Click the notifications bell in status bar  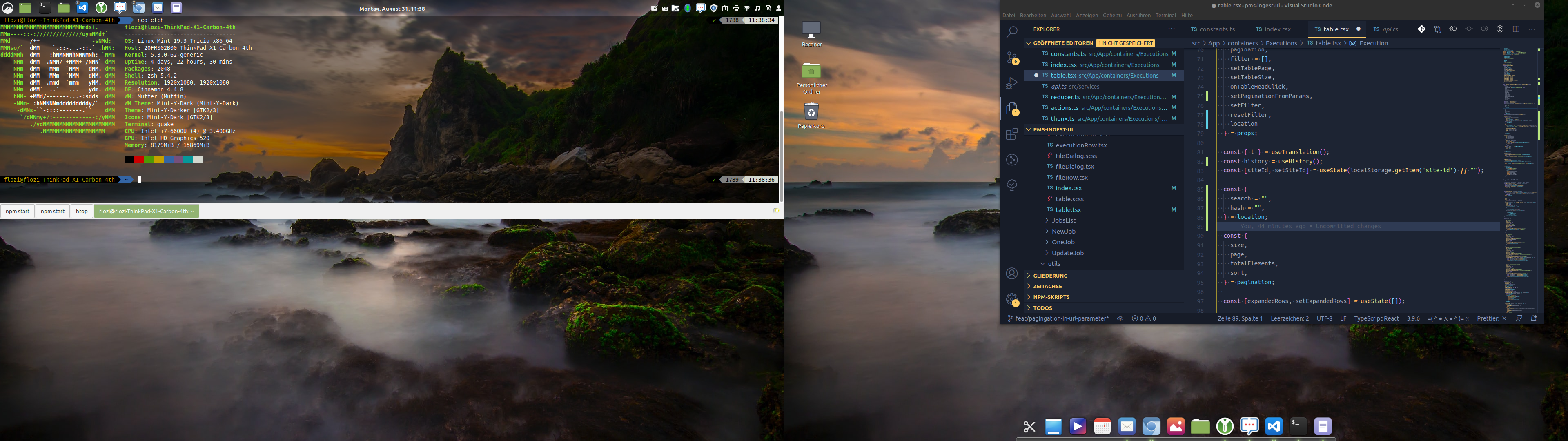1534,318
